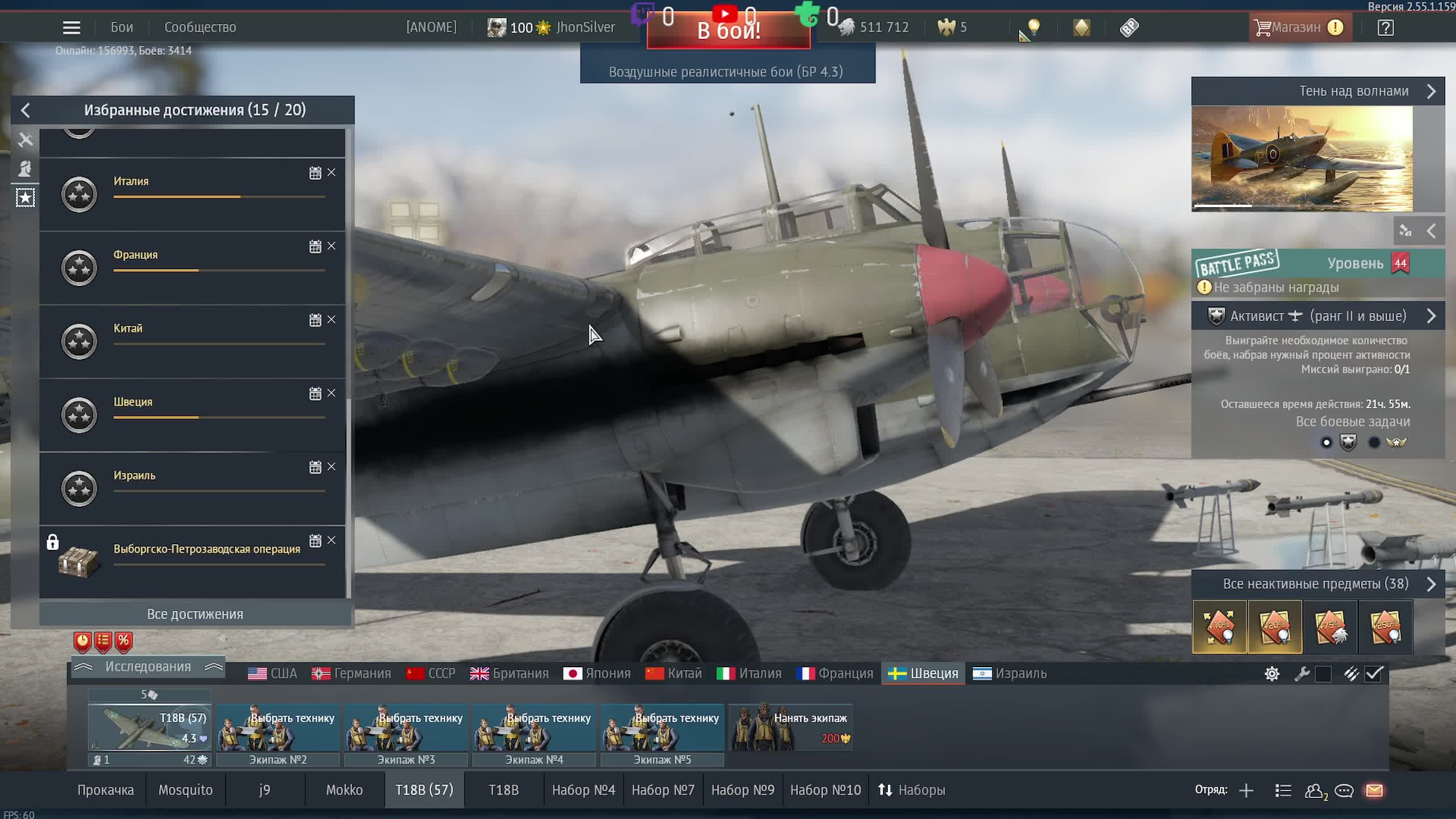Open the glowing mail envelope icon
Viewport: 1456px width, 819px height.
click(1374, 791)
